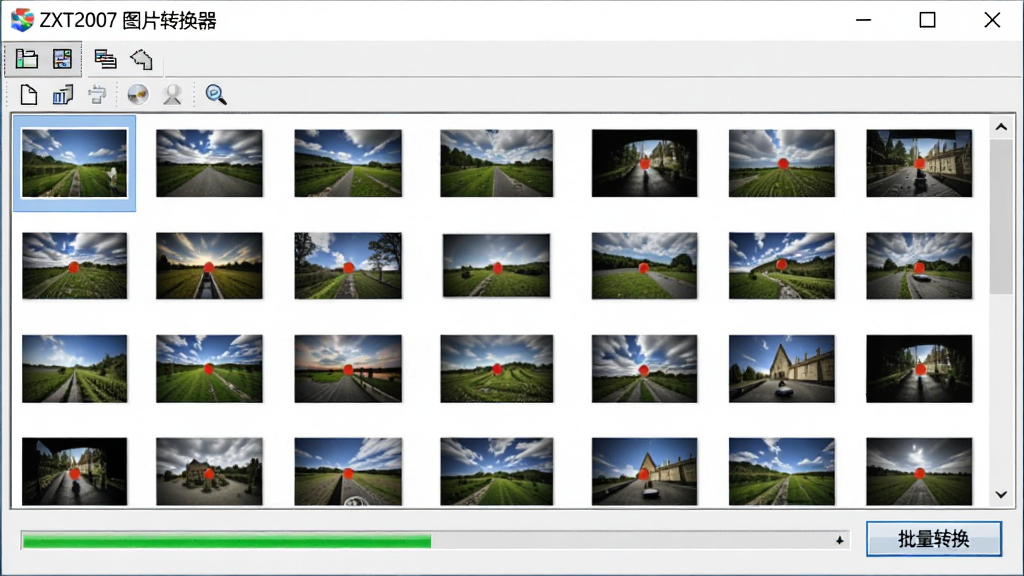Screen dimensions: 1024x576
Task: Click the greyed-out printer icon
Action: pyautogui.click(x=97, y=95)
